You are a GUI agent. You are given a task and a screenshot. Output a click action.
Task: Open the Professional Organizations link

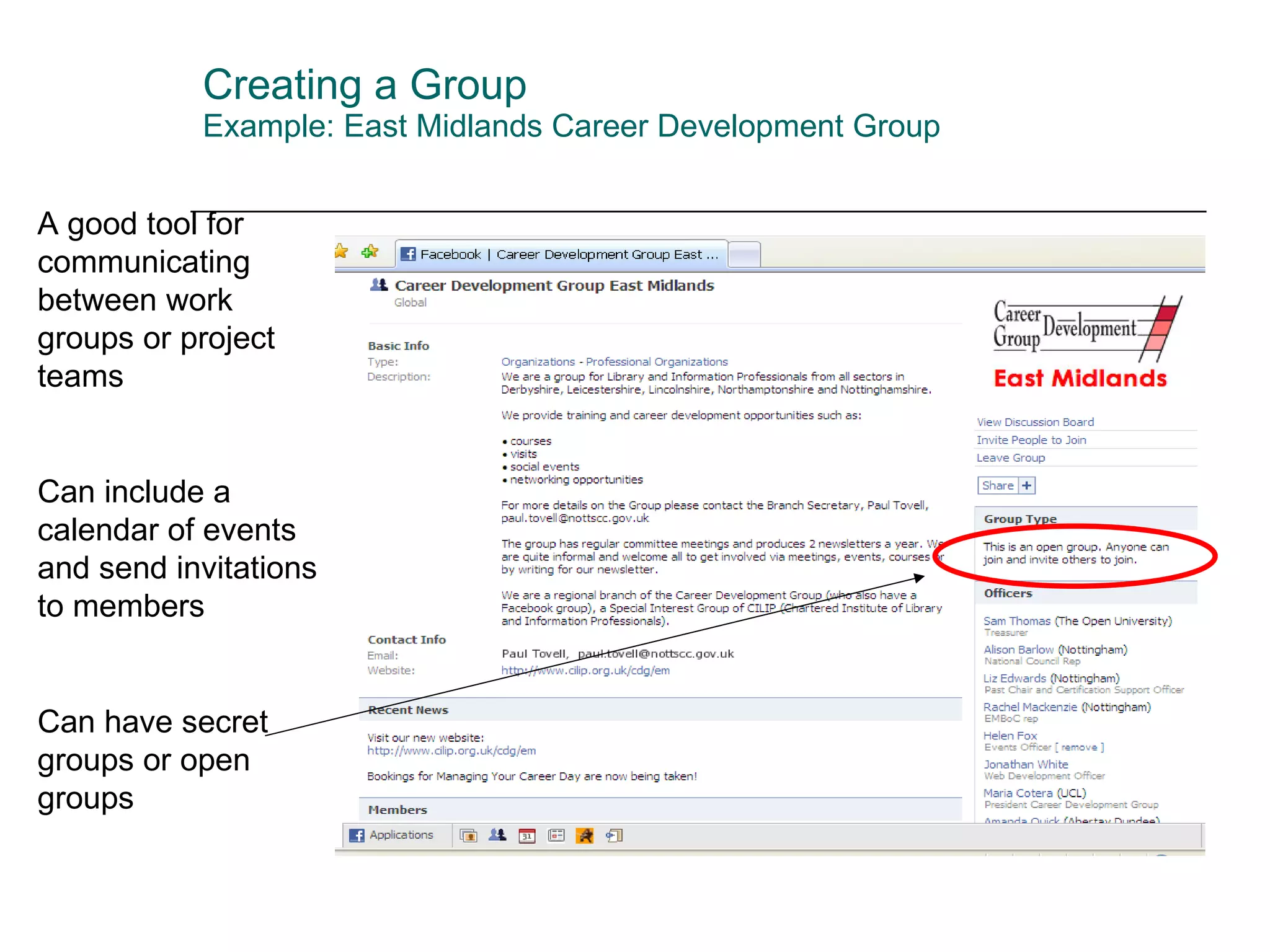[657, 361]
